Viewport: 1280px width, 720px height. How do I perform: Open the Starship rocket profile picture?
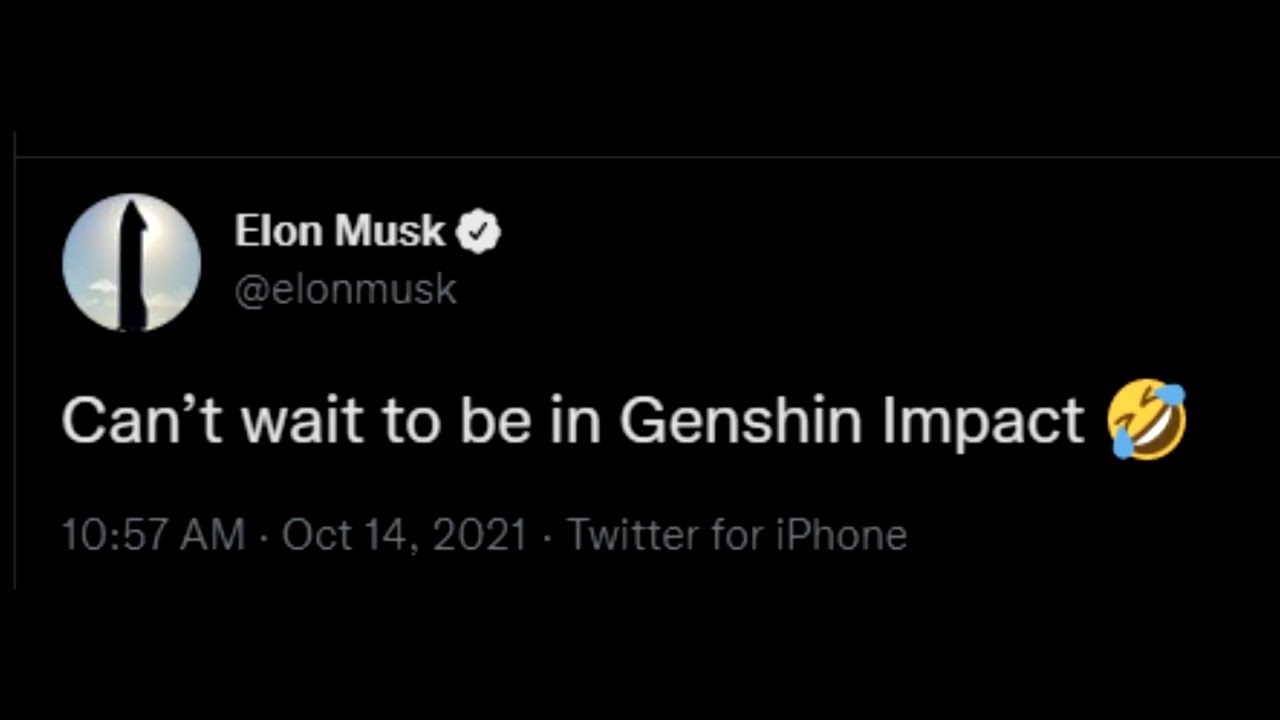tap(132, 263)
